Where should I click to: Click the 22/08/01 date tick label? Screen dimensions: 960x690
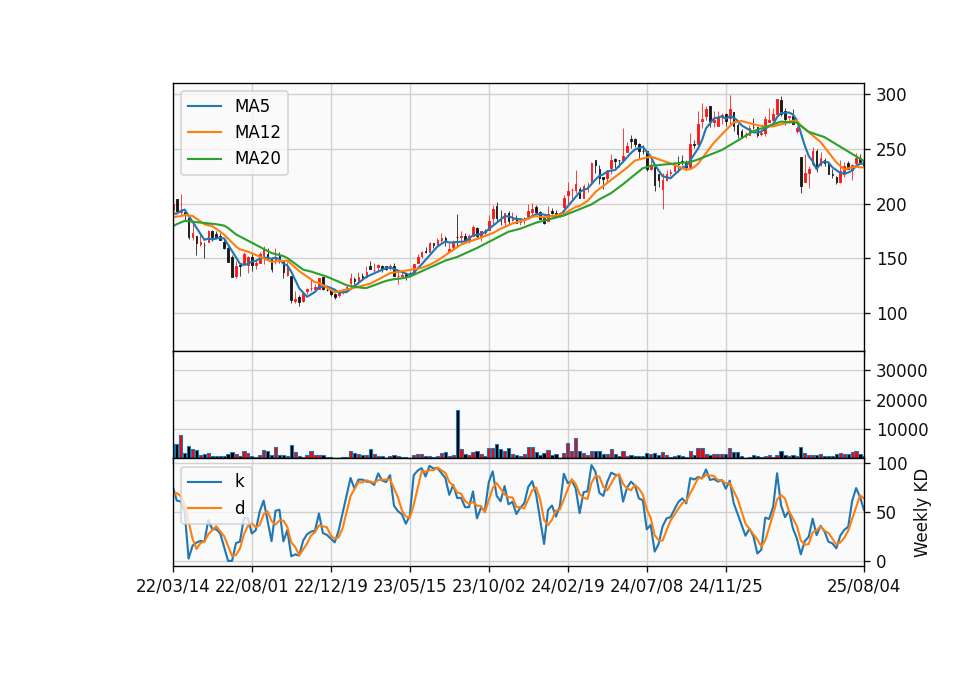pyautogui.click(x=252, y=586)
